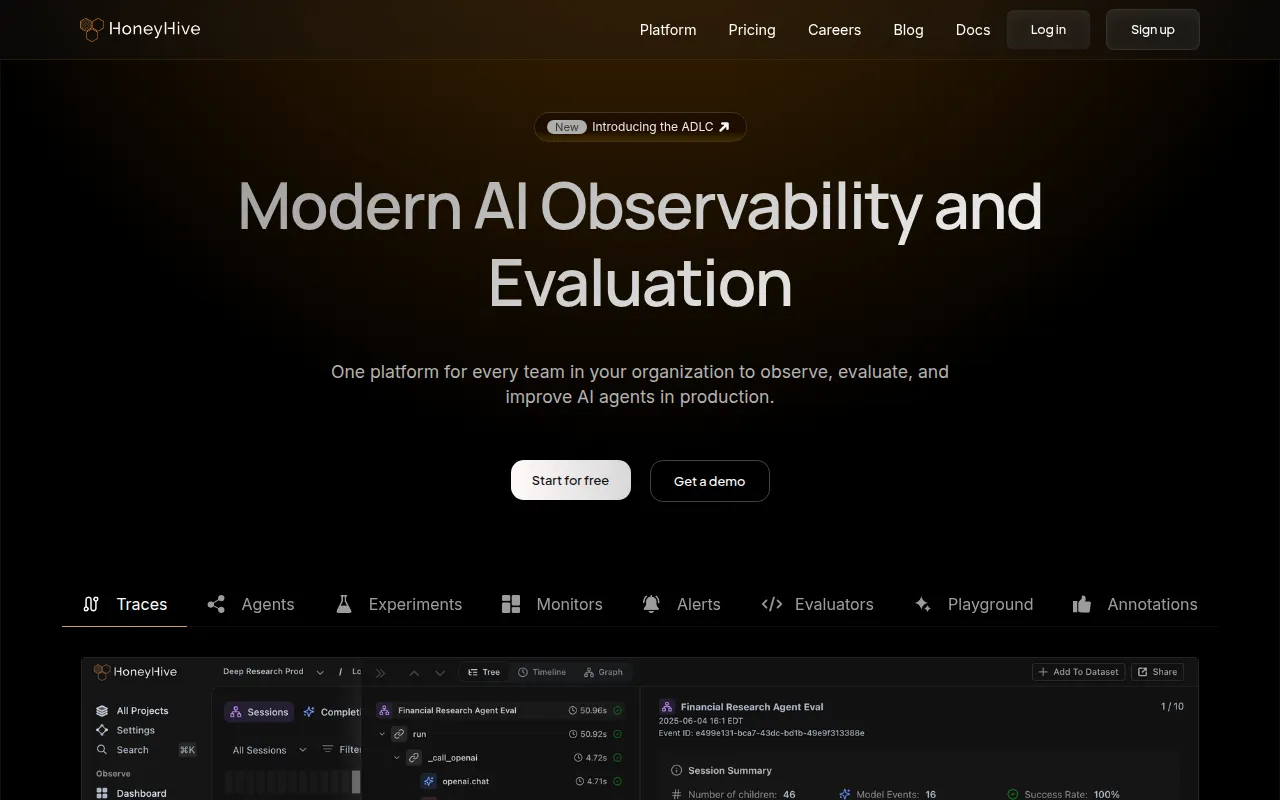Open the Blog link in navigation
This screenshot has width=1280, height=800.
pos(908,30)
